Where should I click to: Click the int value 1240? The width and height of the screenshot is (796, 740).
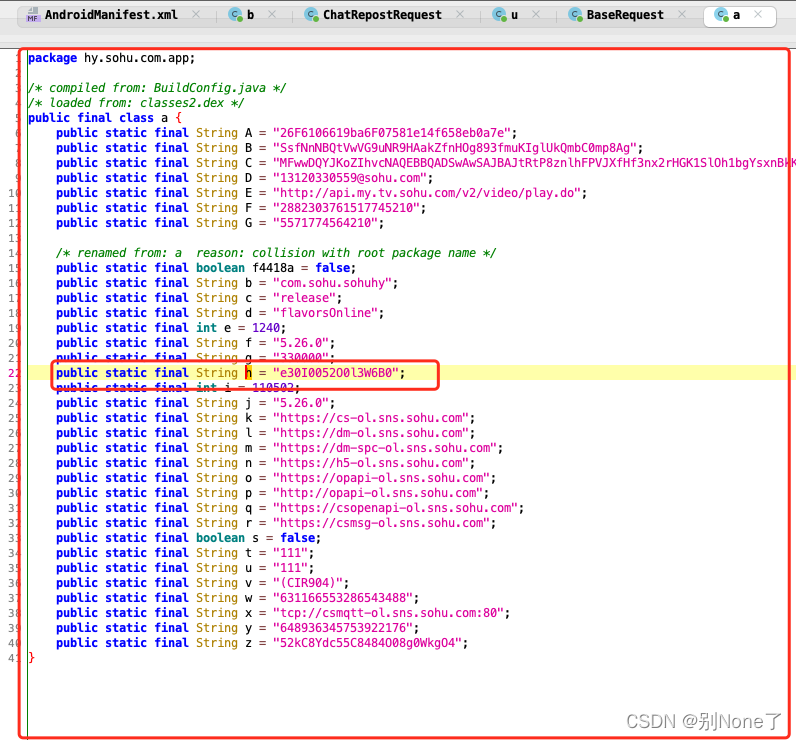click(266, 328)
